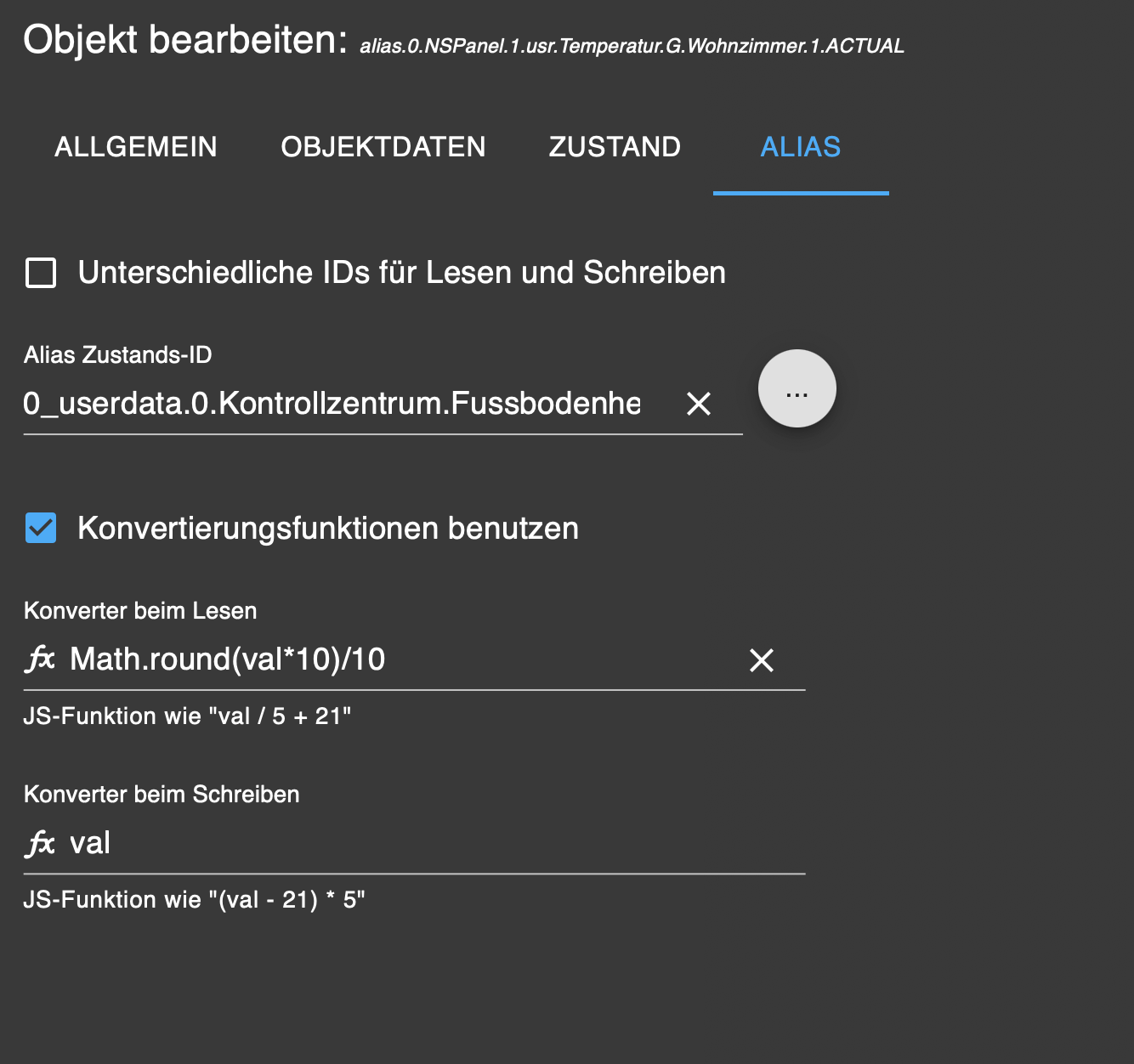
Task: Click the Konverter beim Schreiben label
Action: (x=162, y=795)
